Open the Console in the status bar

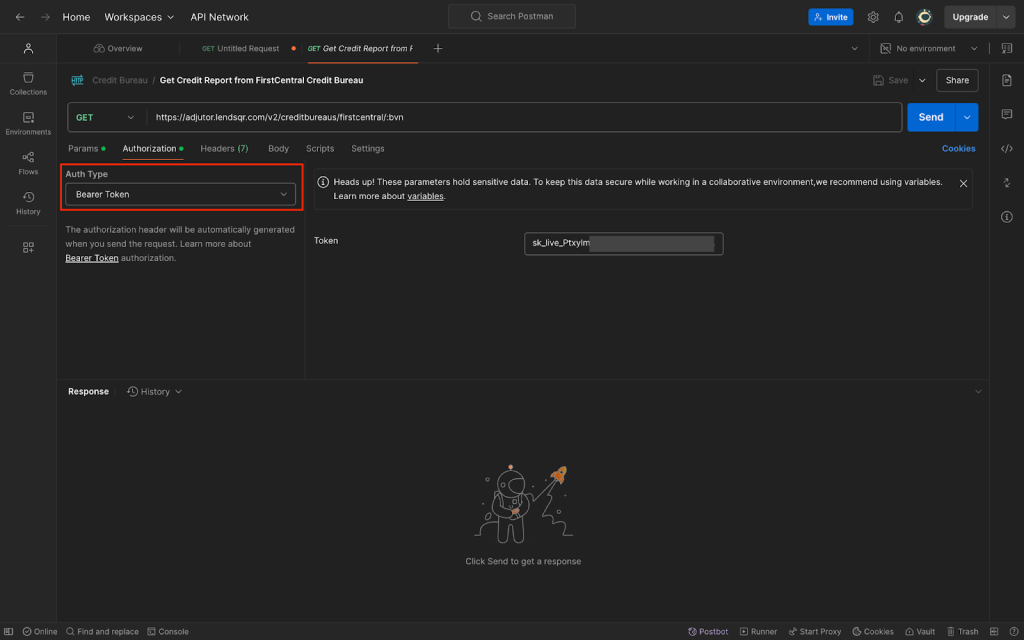[168, 632]
